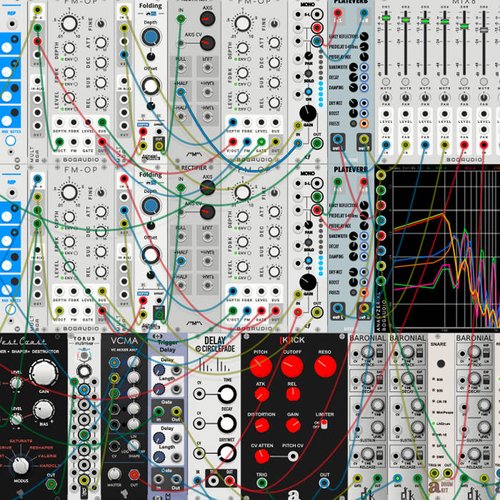
Task: Click the green OUT jack on West Coast
Action: point(51,483)
